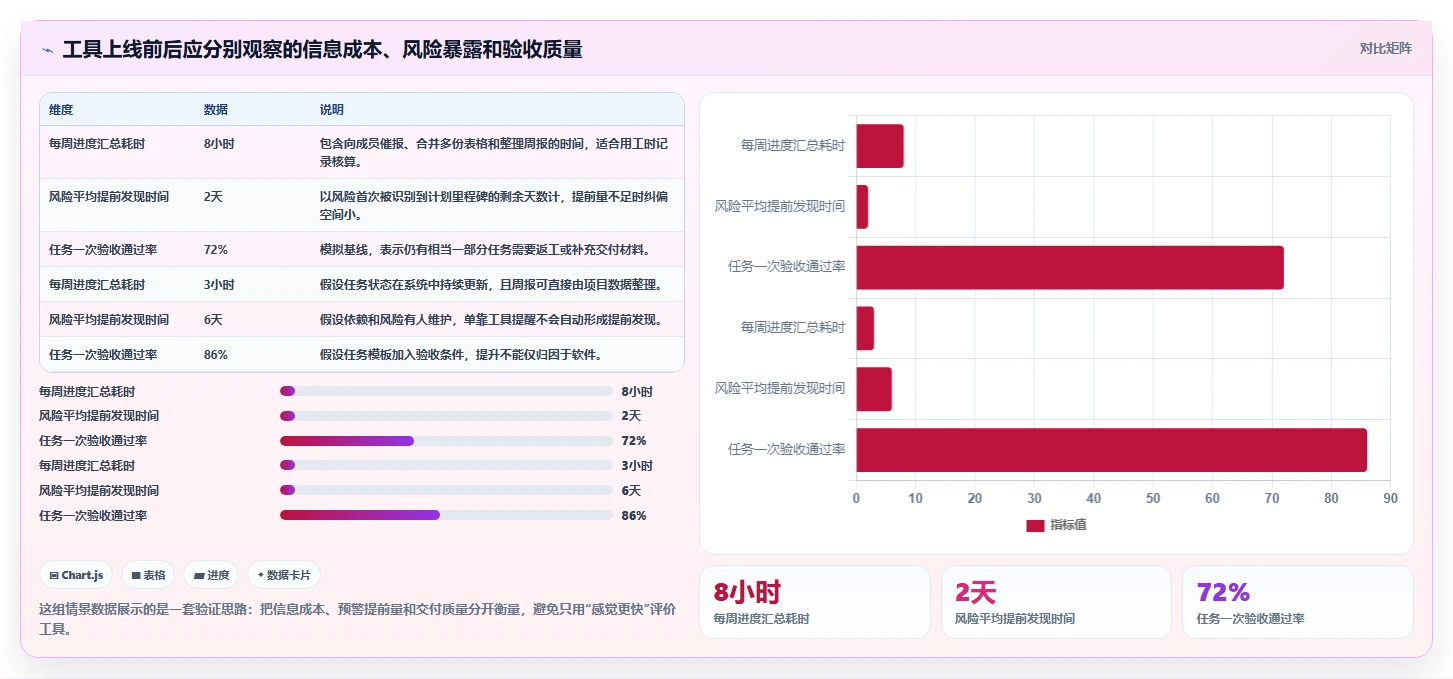This screenshot has width=1453, height=679.
Task: Click the table cell 2天 in 数据 column
Action: pos(213,197)
